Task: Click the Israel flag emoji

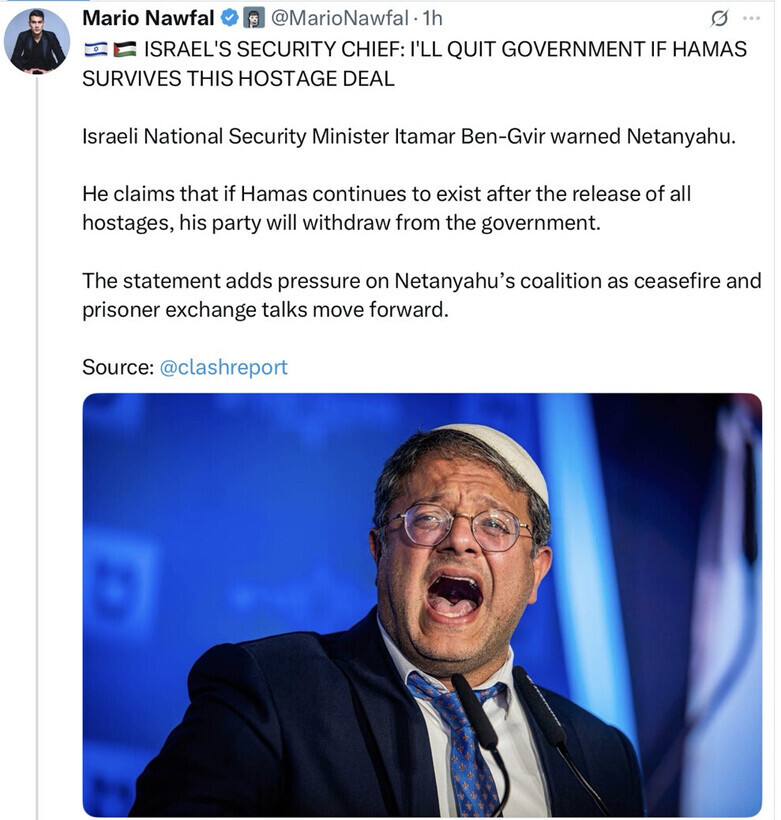Action: (94, 49)
